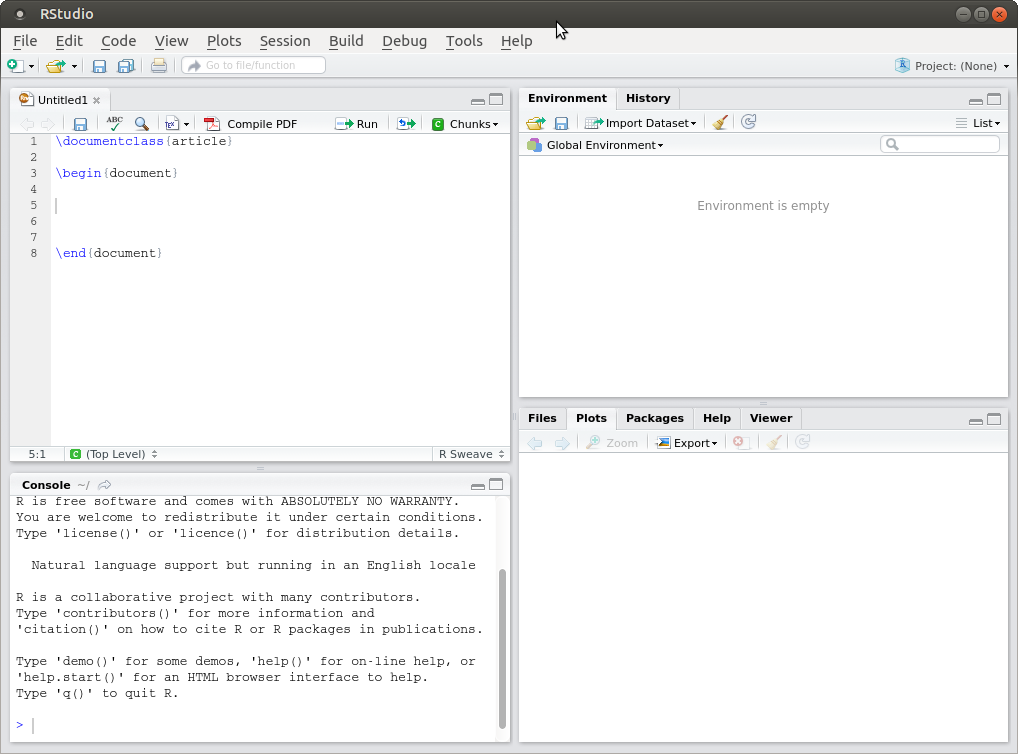Minimize the source editor pane

coord(478,101)
